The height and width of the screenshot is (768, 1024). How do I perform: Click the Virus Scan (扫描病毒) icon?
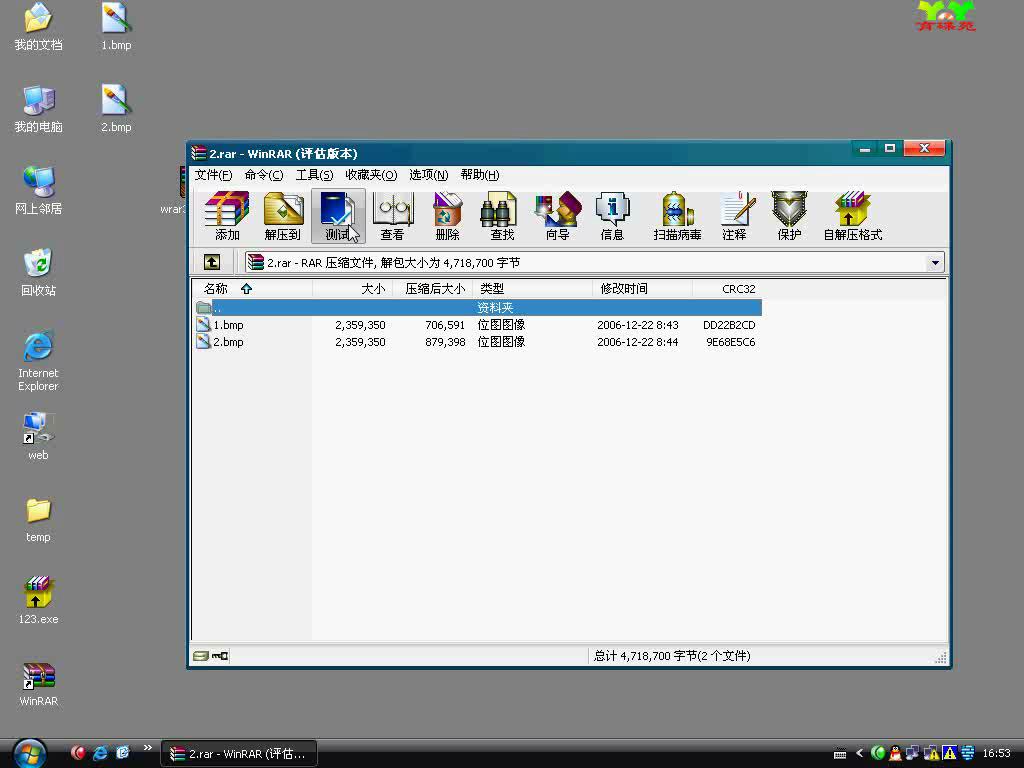tap(677, 216)
